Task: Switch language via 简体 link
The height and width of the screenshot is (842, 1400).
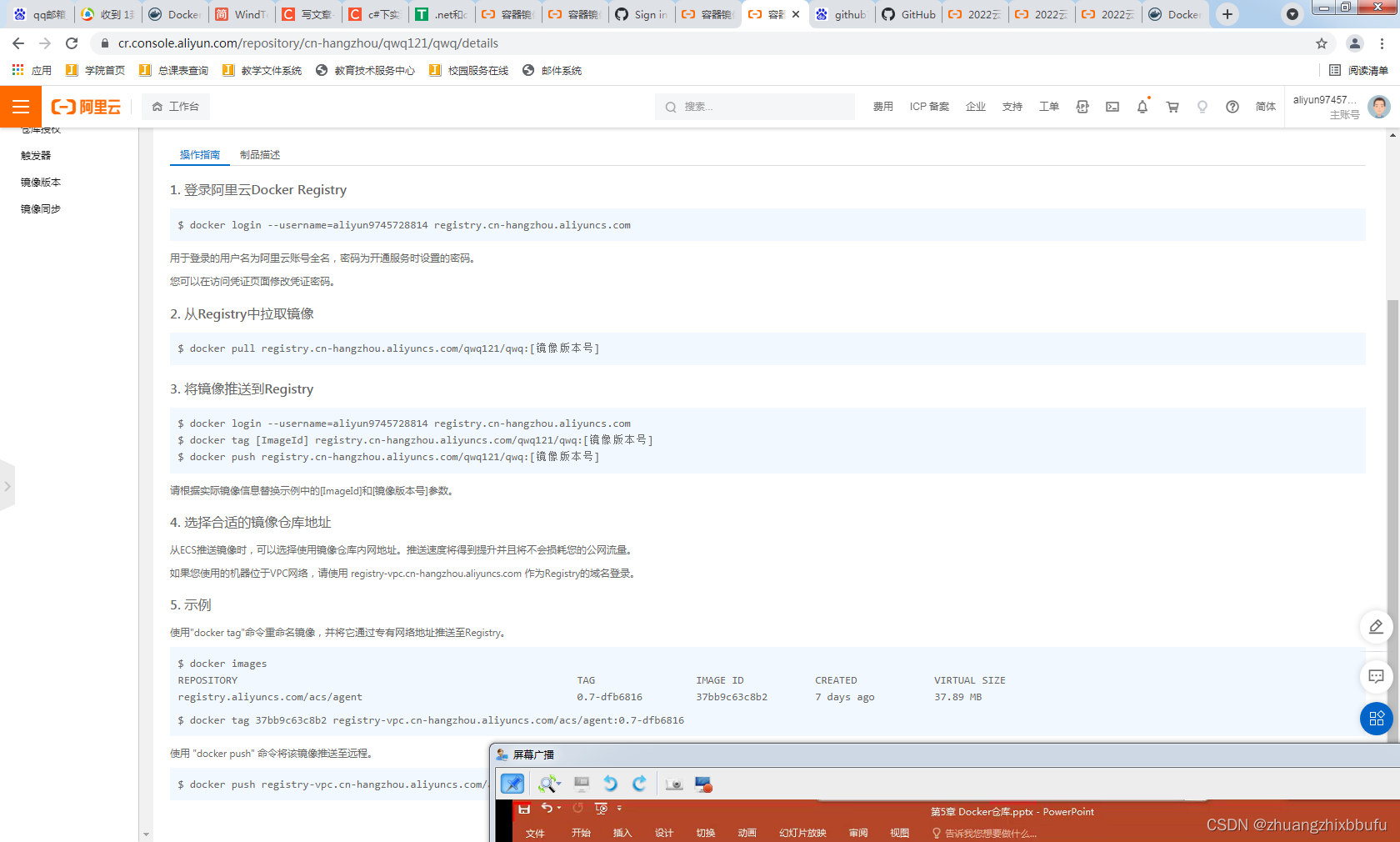Action: click(1266, 107)
